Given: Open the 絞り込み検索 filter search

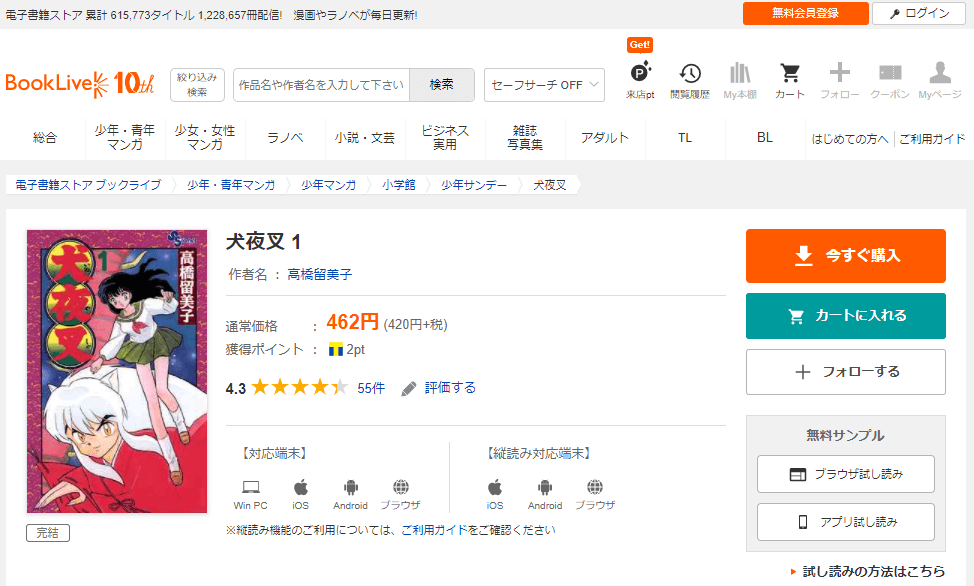Looking at the screenshot, I should coord(197,85).
